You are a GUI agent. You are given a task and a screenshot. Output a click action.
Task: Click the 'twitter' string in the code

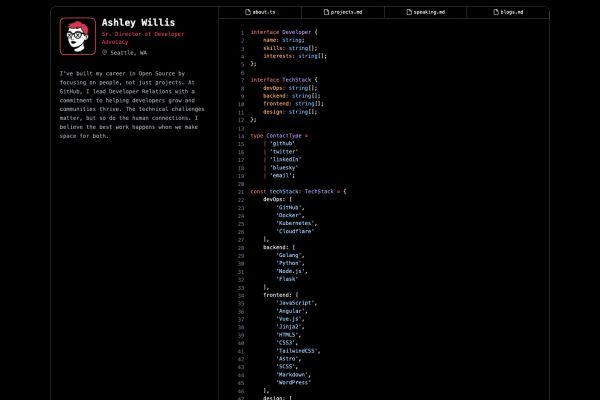[284, 152]
